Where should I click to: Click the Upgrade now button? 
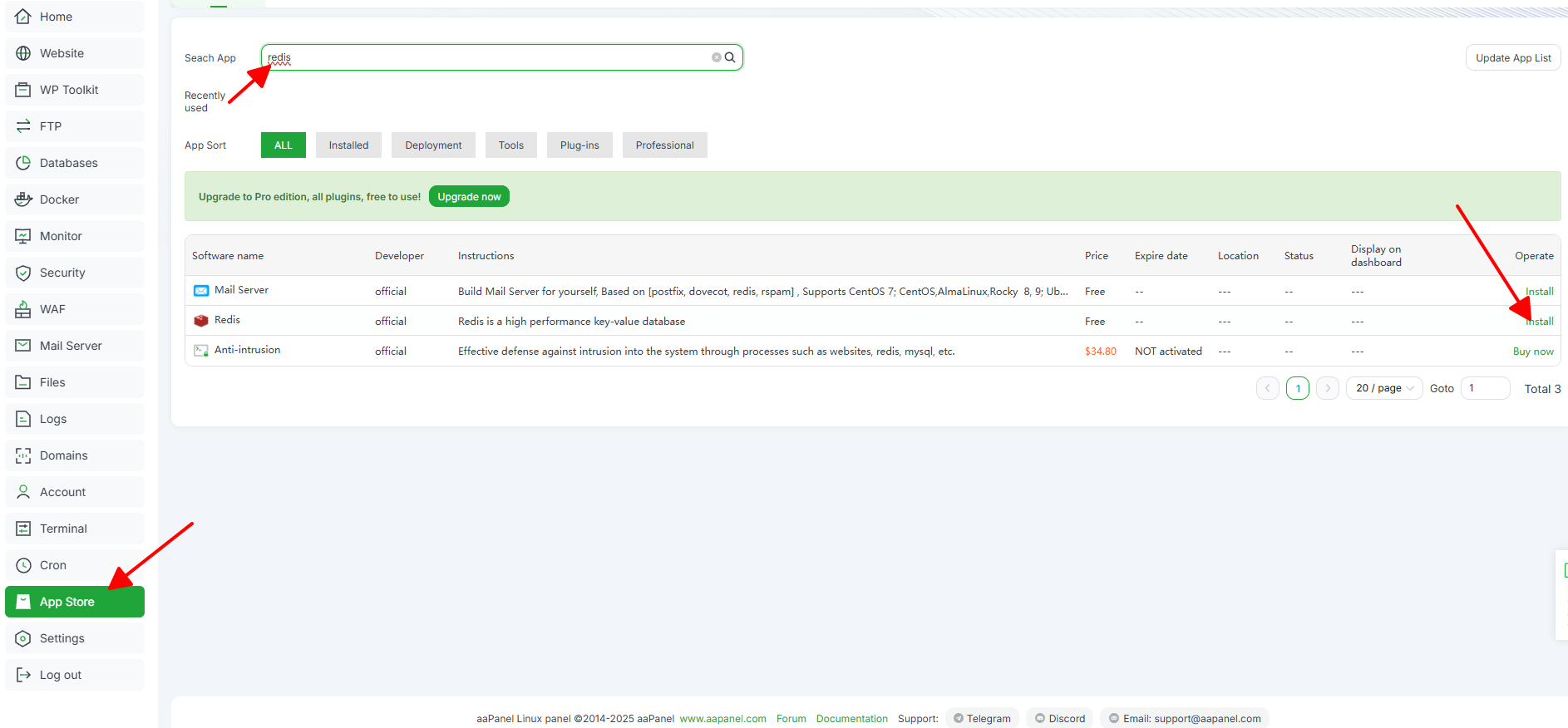(469, 197)
